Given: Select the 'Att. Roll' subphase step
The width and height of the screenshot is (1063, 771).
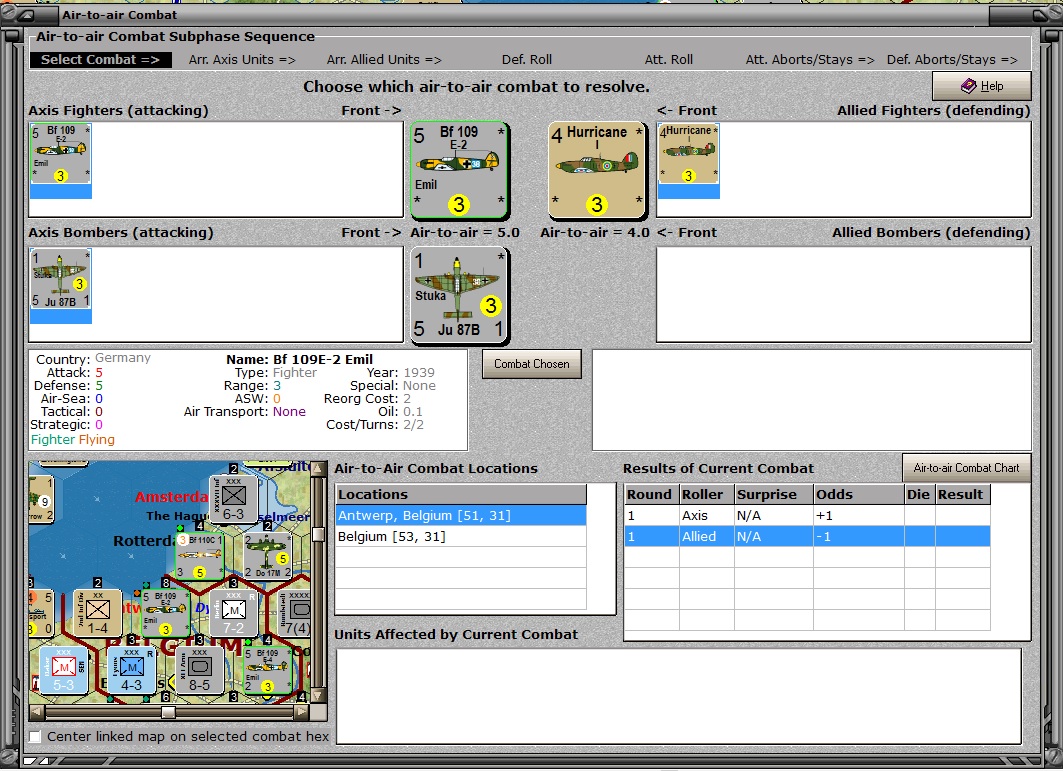Looking at the screenshot, I should [x=668, y=60].
